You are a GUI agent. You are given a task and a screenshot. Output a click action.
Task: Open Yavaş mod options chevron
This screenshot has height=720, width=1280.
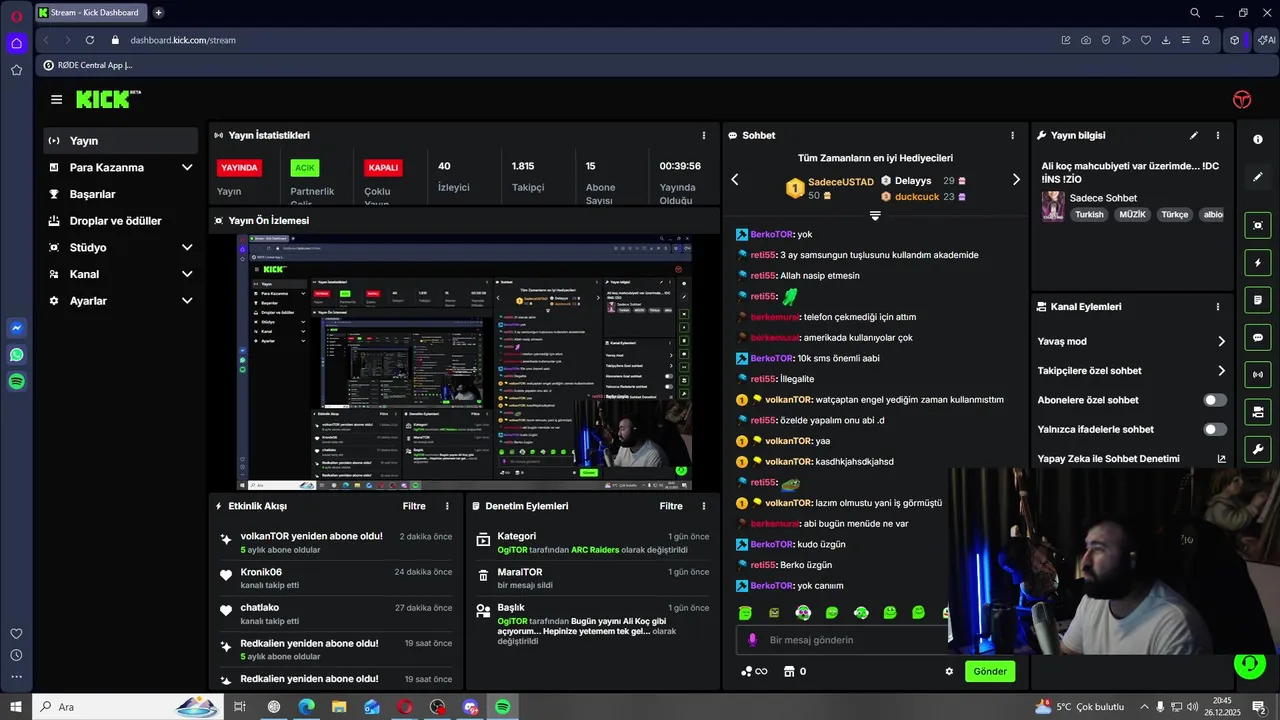(1221, 341)
